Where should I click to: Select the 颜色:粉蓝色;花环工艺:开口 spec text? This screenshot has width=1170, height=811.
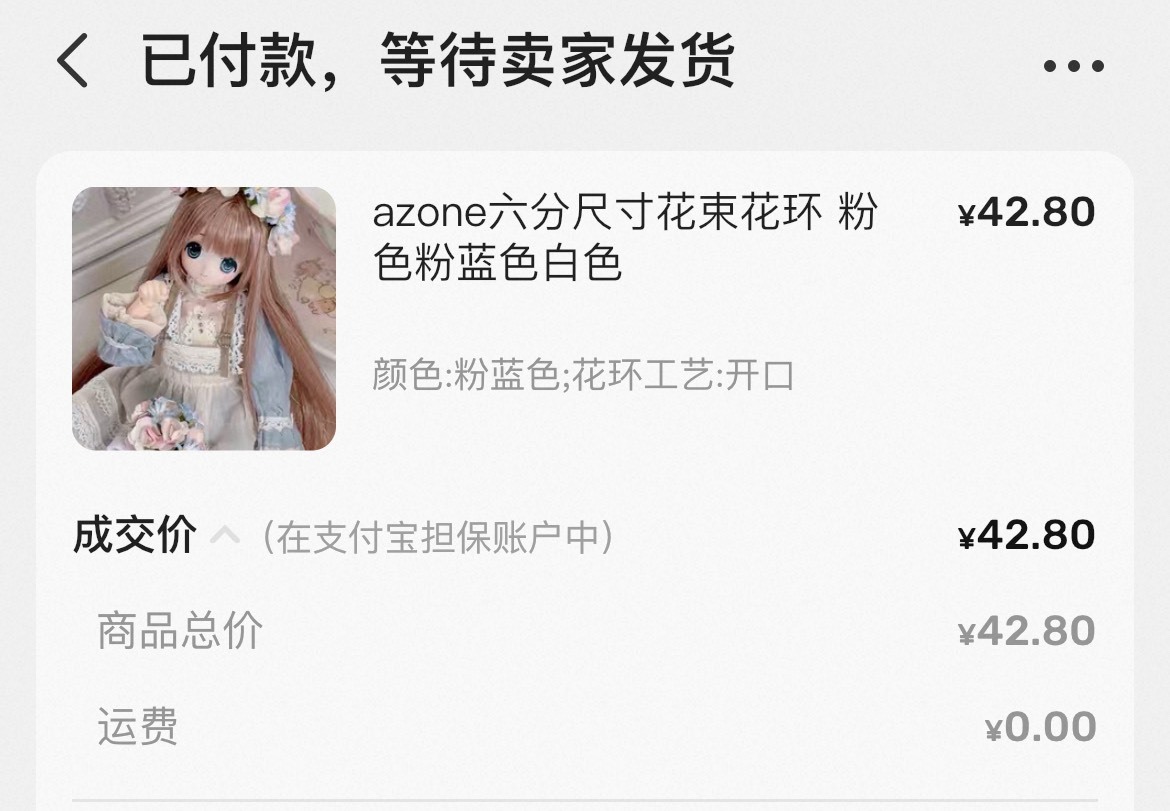coord(583,375)
